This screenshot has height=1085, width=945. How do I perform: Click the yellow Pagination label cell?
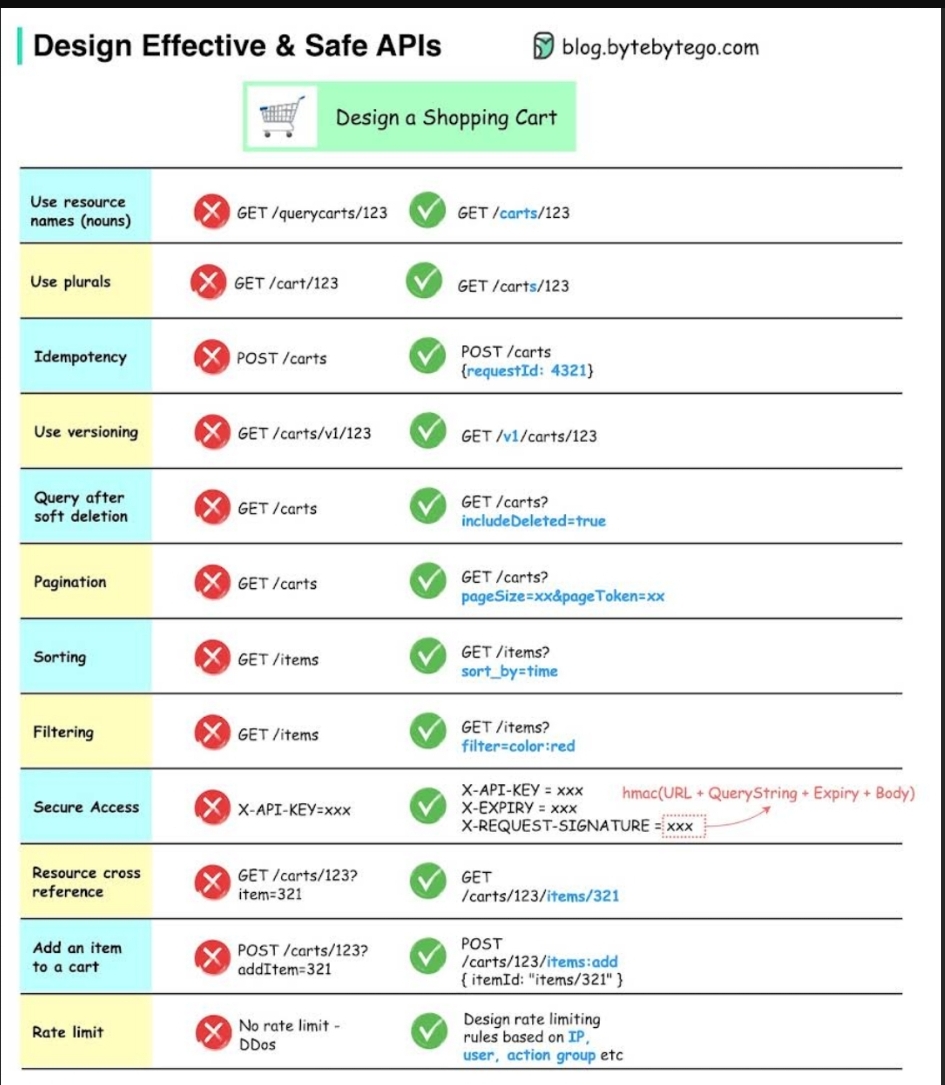tap(85, 582)
